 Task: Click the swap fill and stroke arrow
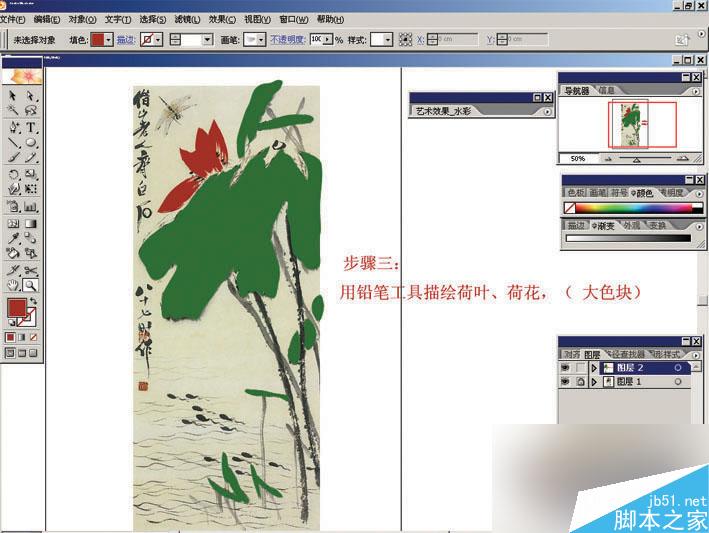pos(33,301)
